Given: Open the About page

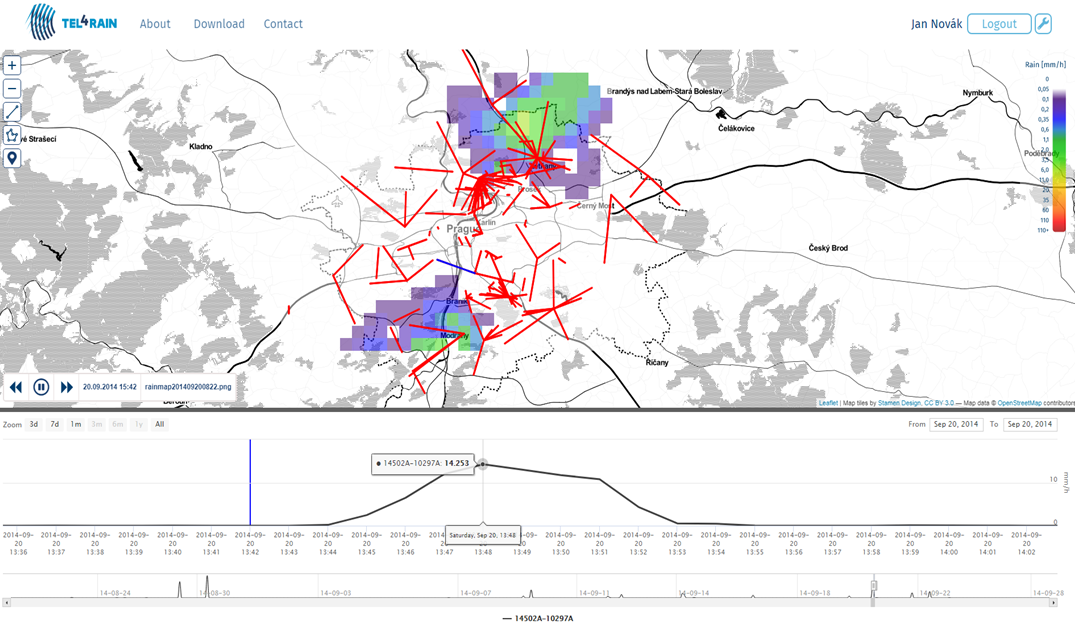Looking at the screenshot, I should click(155, 24).
